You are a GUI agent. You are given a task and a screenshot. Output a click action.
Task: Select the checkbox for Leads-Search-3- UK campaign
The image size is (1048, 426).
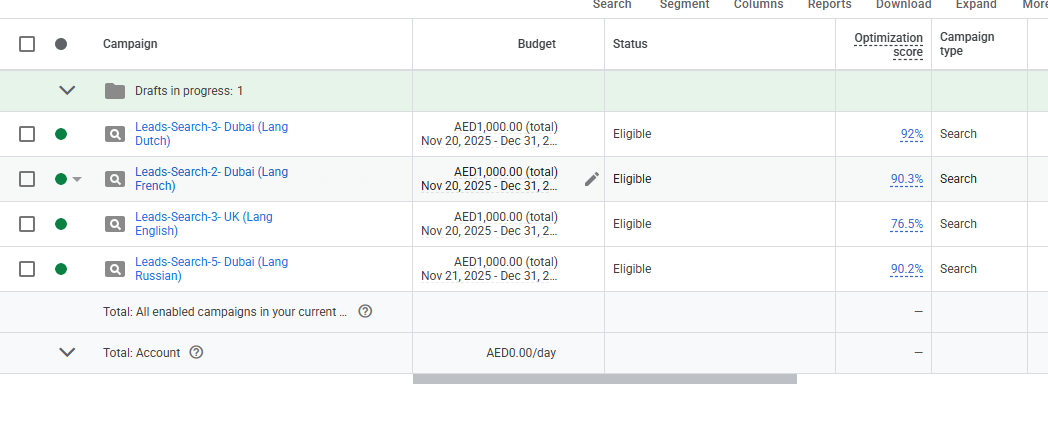[27, 224]
